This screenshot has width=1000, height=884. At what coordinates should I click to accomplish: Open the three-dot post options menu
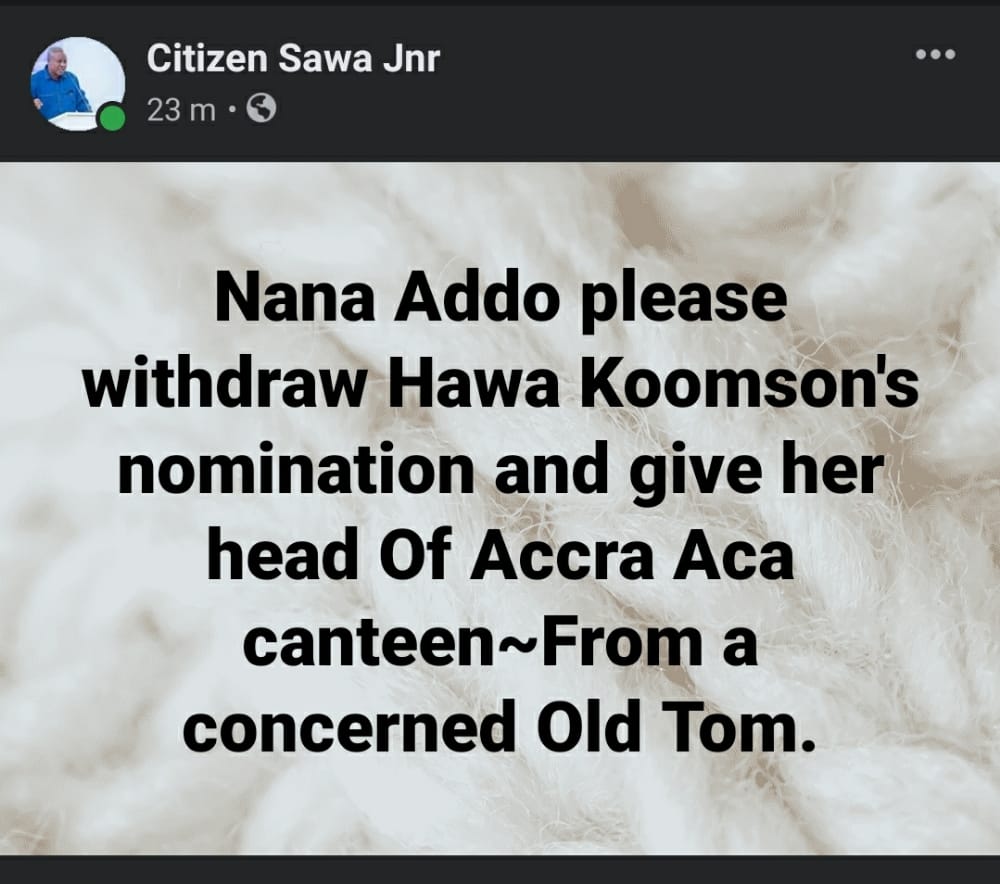click(x=936, y=54)
